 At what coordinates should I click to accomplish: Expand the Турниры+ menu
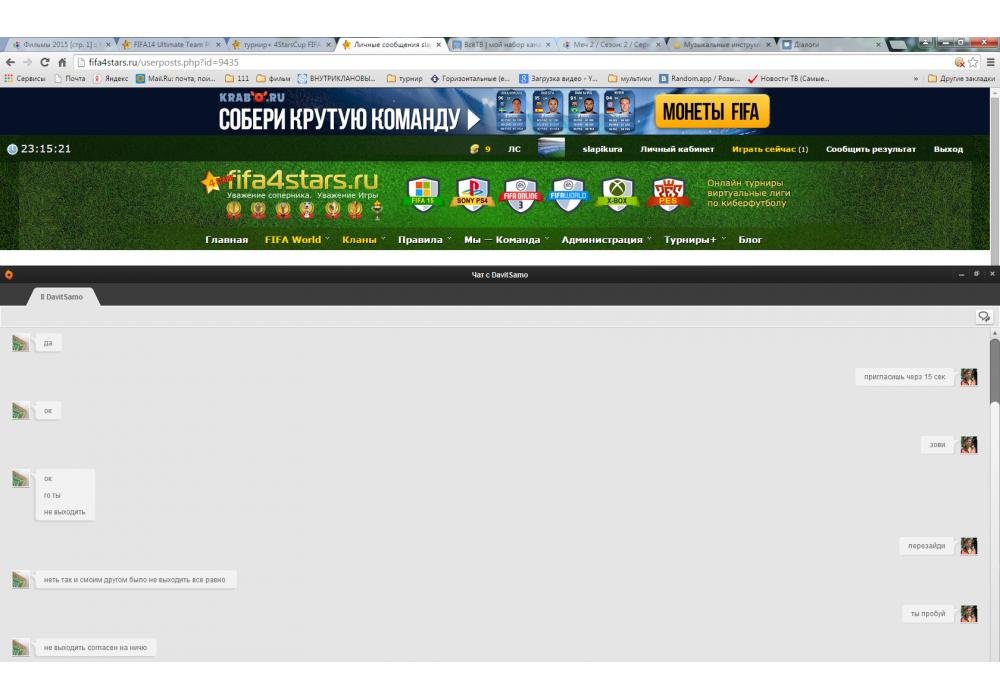tap(695, 240)
